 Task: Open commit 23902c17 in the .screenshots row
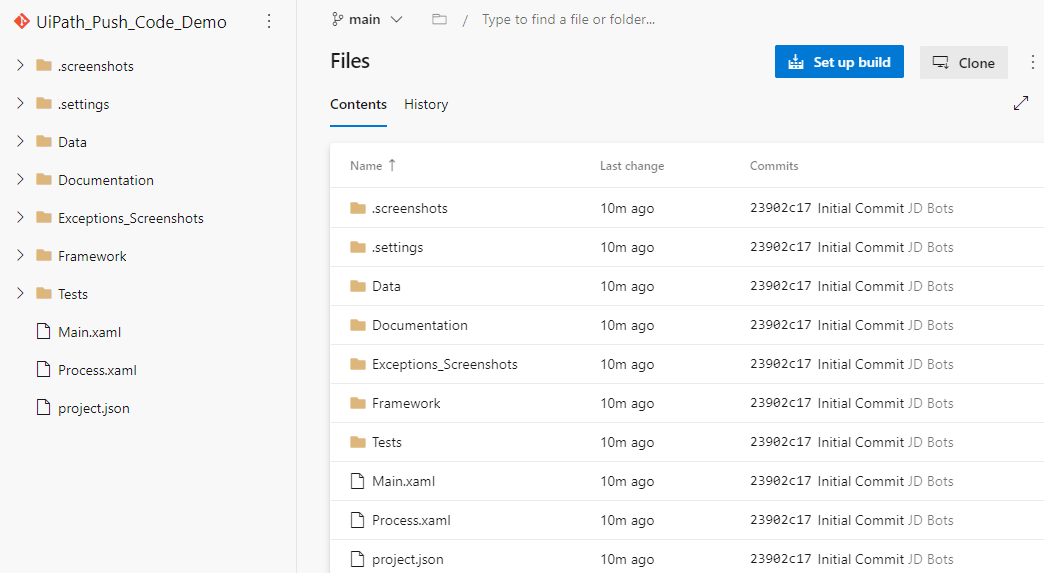coord(780,208)
